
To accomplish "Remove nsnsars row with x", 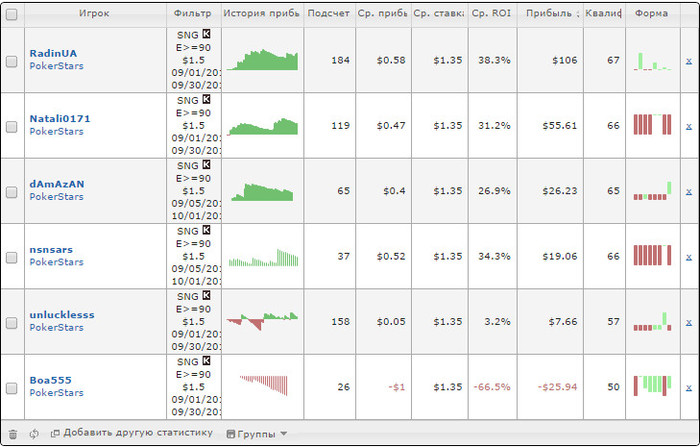I will click(x=688, y=257).
